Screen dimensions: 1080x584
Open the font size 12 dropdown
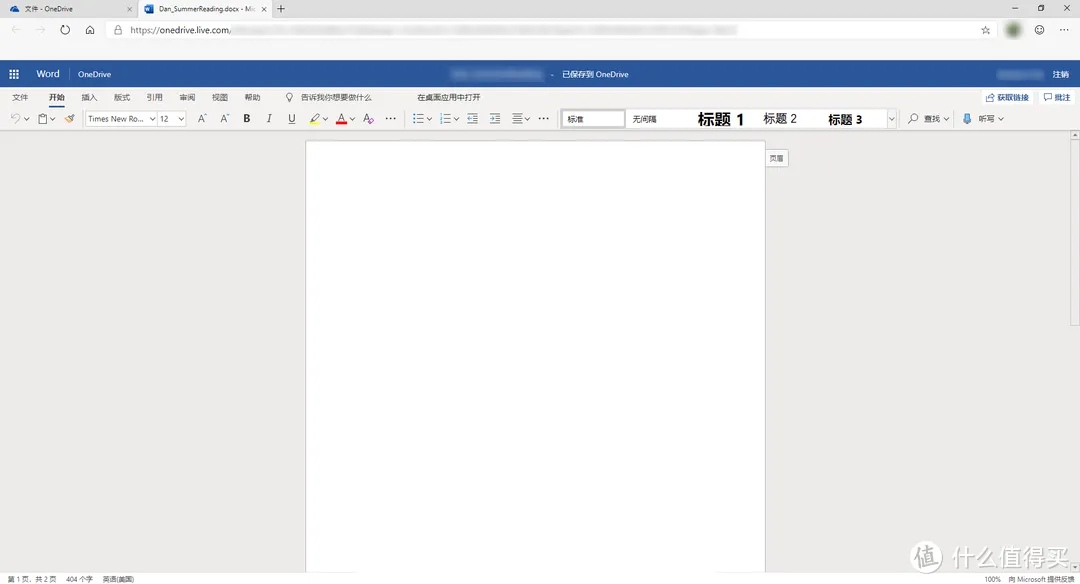[172, 119]
